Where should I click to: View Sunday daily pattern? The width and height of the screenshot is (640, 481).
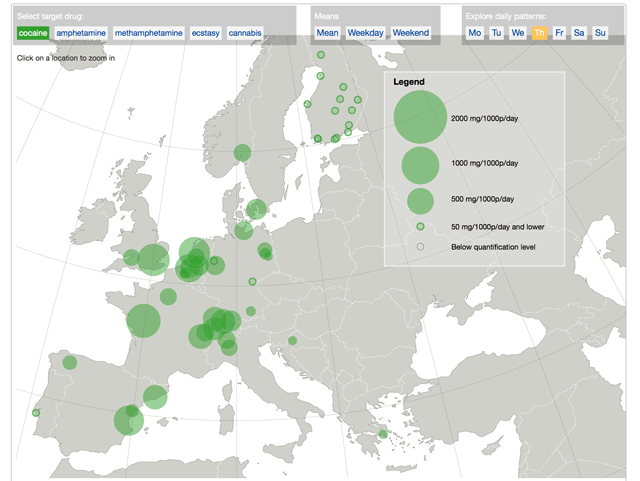[x=600, y=33]
